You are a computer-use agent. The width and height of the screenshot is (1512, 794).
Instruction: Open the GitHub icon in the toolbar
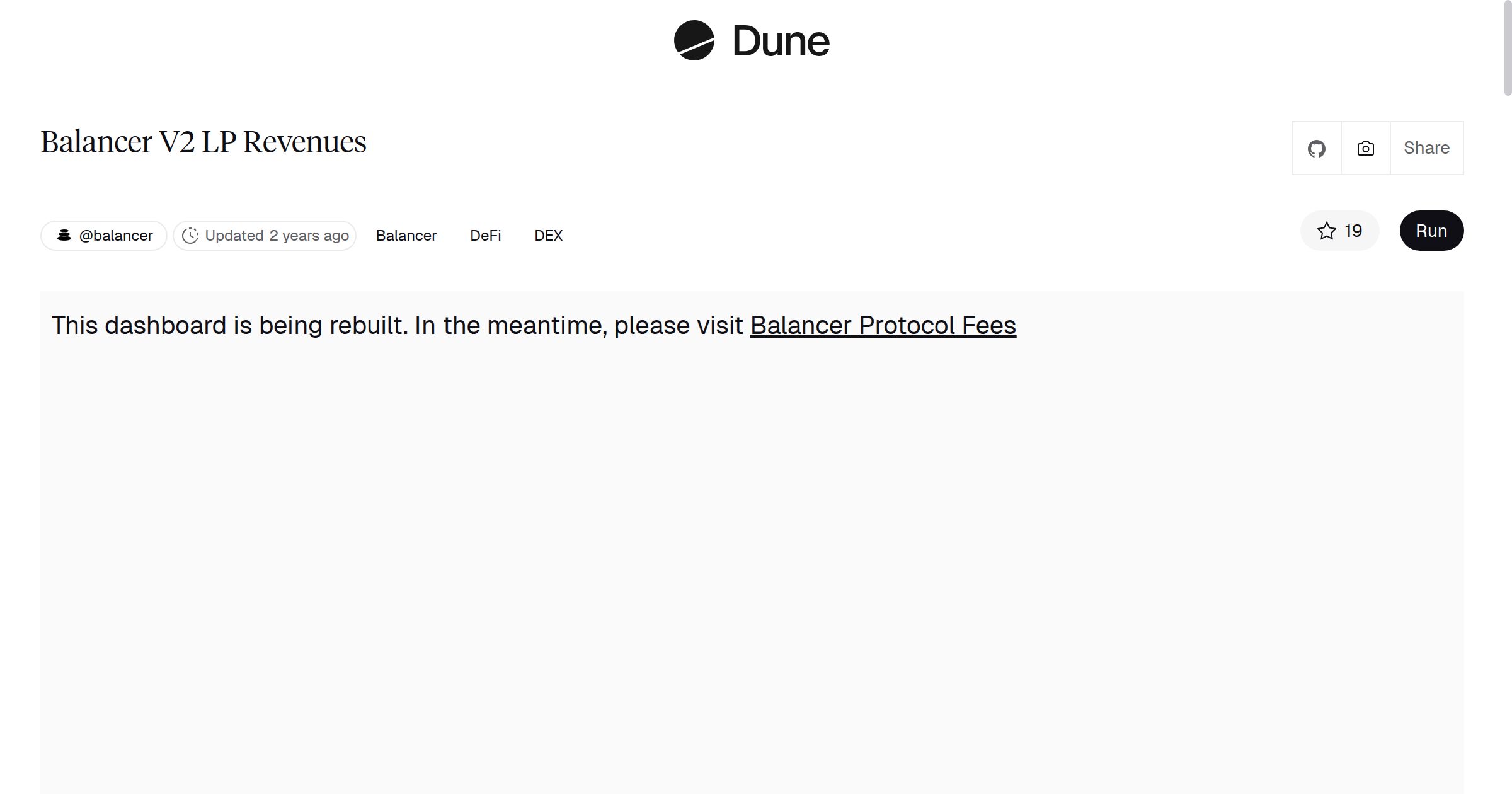[x=1317, y=148]
